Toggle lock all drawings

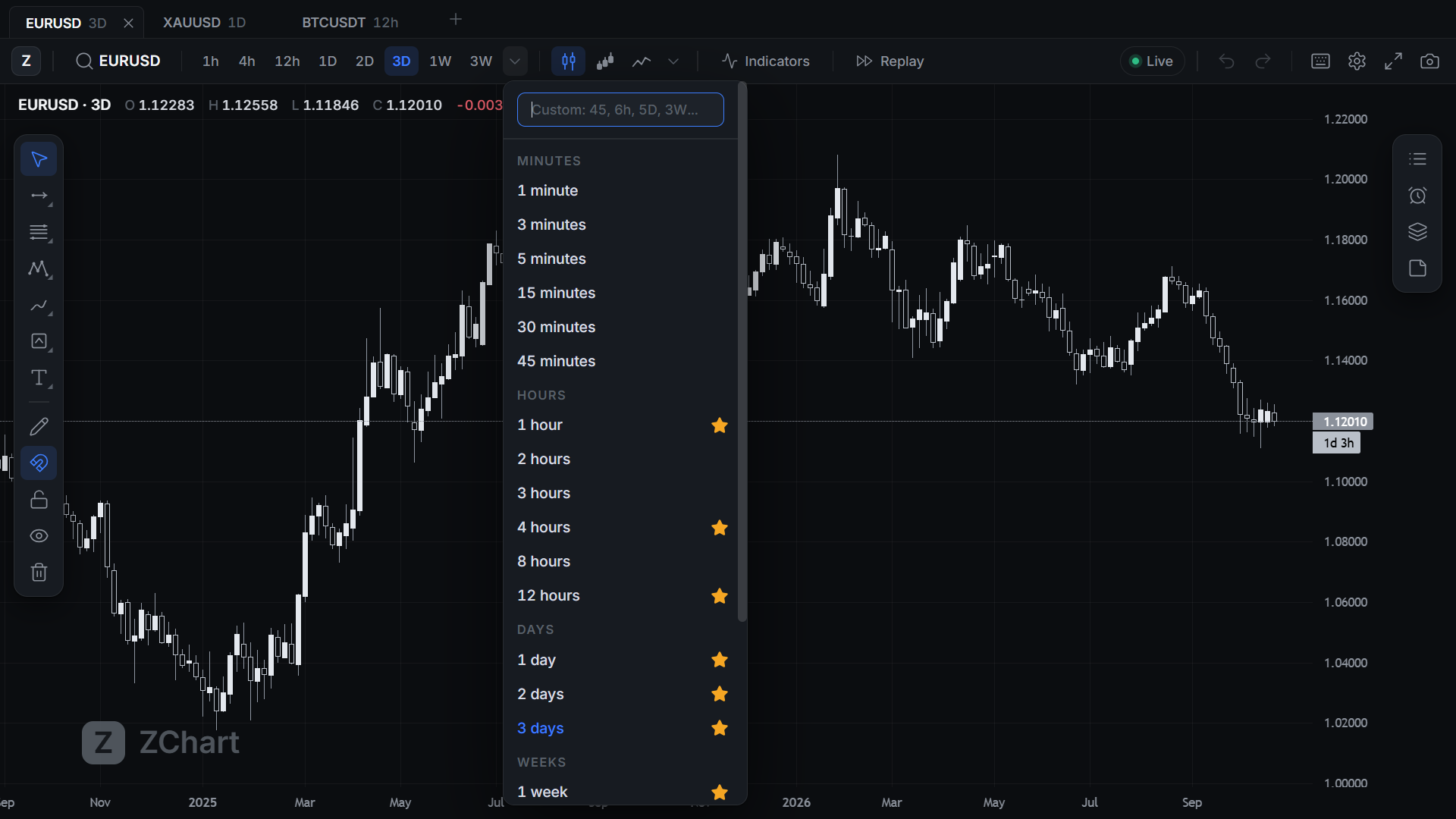pos(39,499)
